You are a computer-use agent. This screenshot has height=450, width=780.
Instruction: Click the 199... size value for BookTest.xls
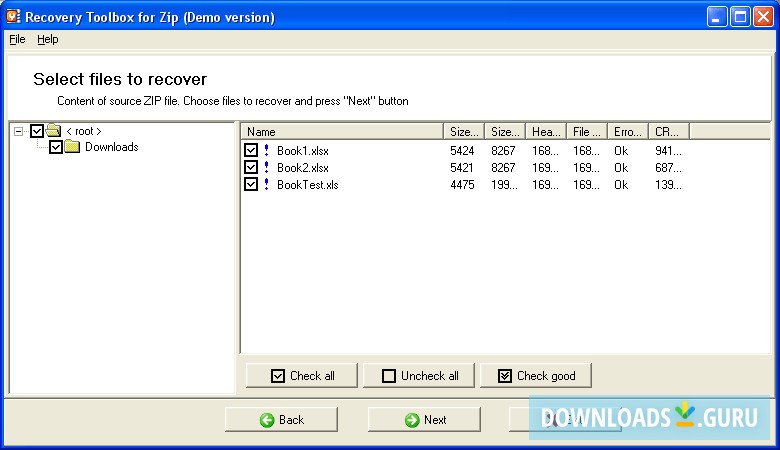click(504, 184)
